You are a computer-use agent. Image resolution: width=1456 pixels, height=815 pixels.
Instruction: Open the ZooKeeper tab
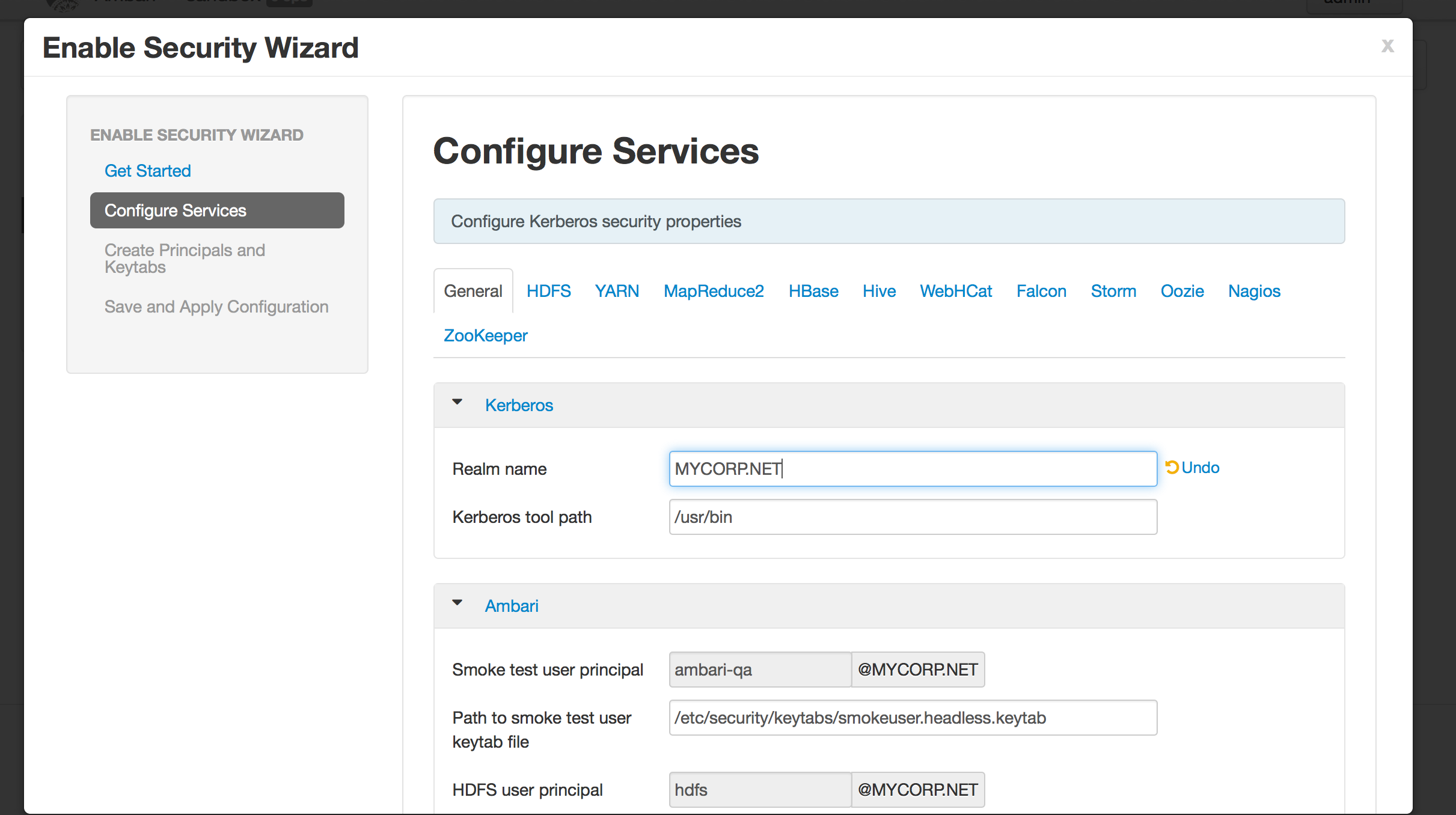(x=485, y=335)
